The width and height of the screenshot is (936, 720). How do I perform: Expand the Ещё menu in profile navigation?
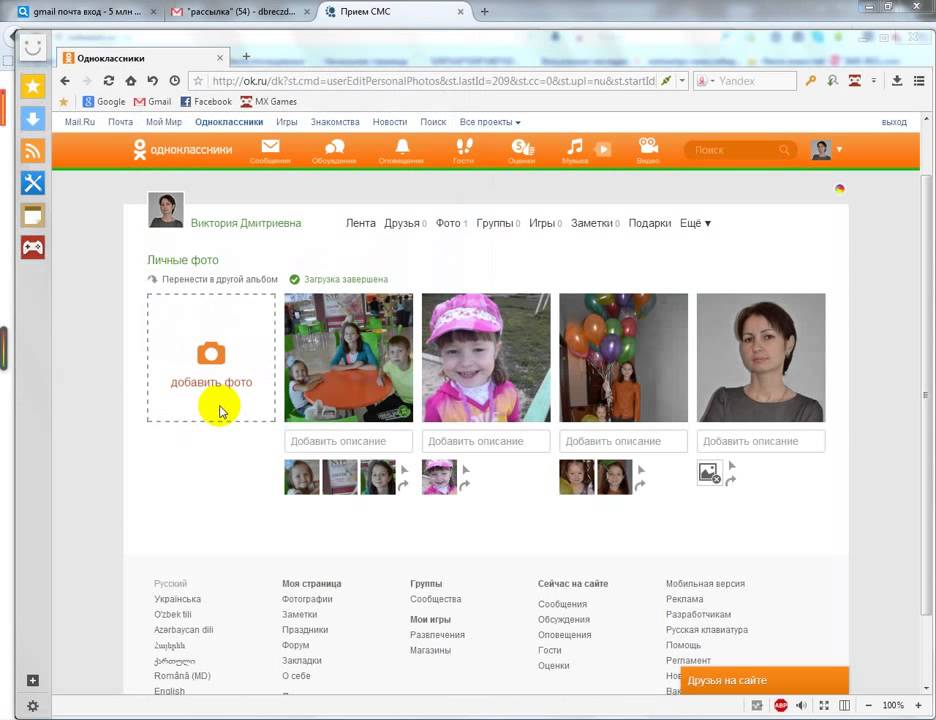[x=695, y=223]
